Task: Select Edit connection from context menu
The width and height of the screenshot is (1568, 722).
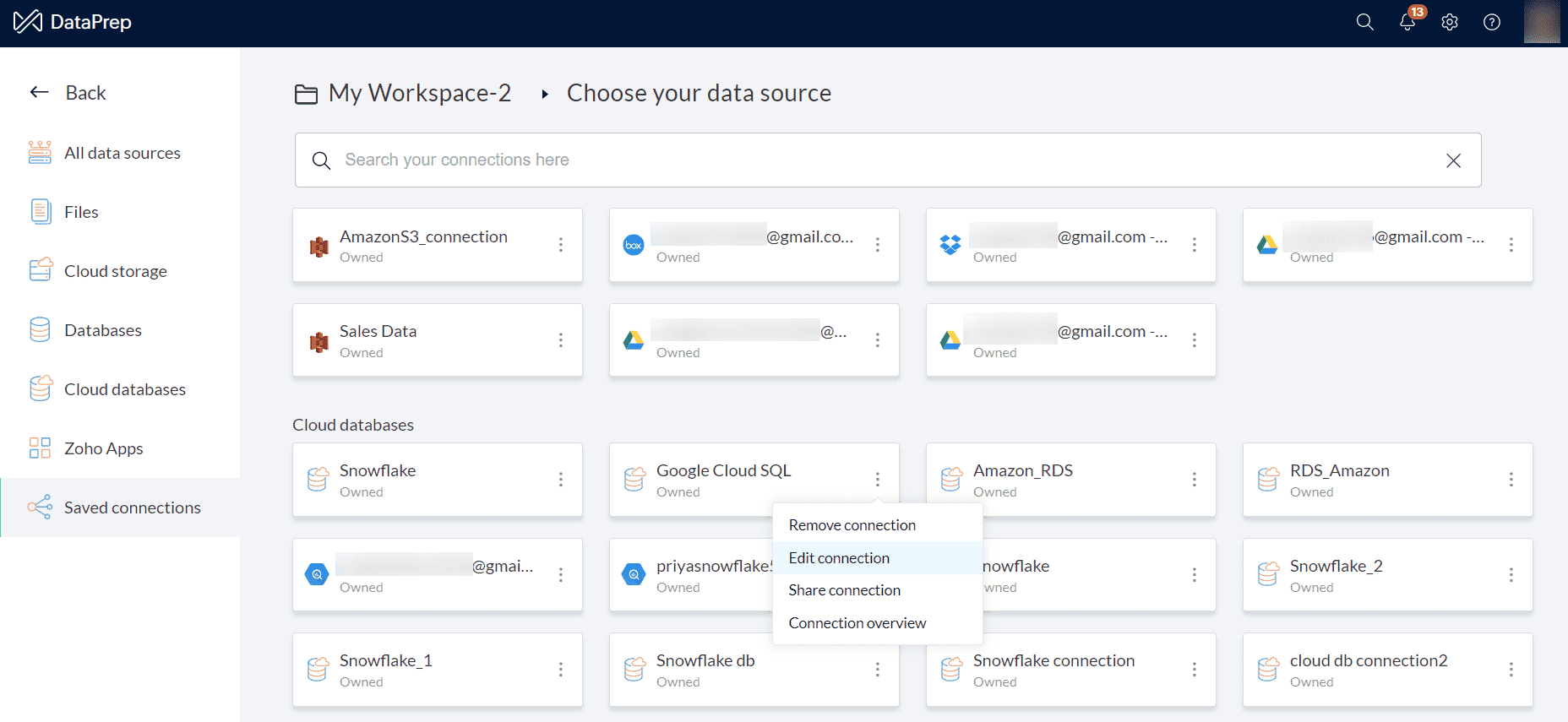Action: [839, 558]
